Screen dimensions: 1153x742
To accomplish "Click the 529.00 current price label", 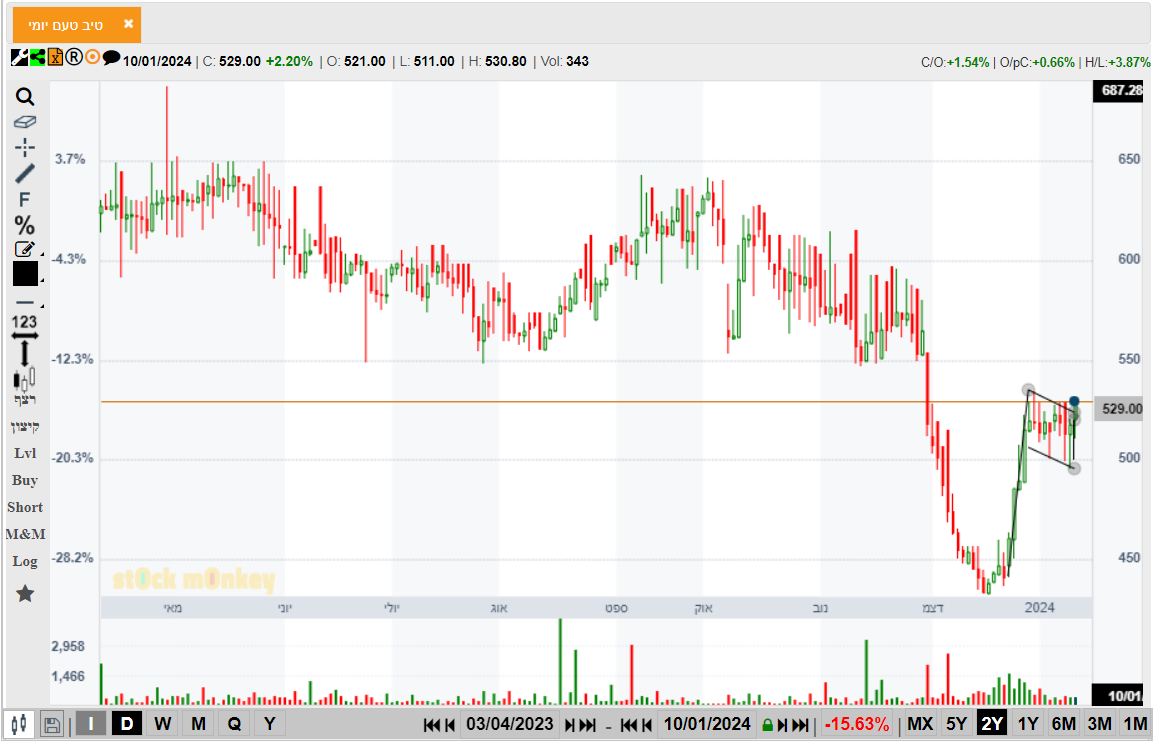I will click(1121, 409).
